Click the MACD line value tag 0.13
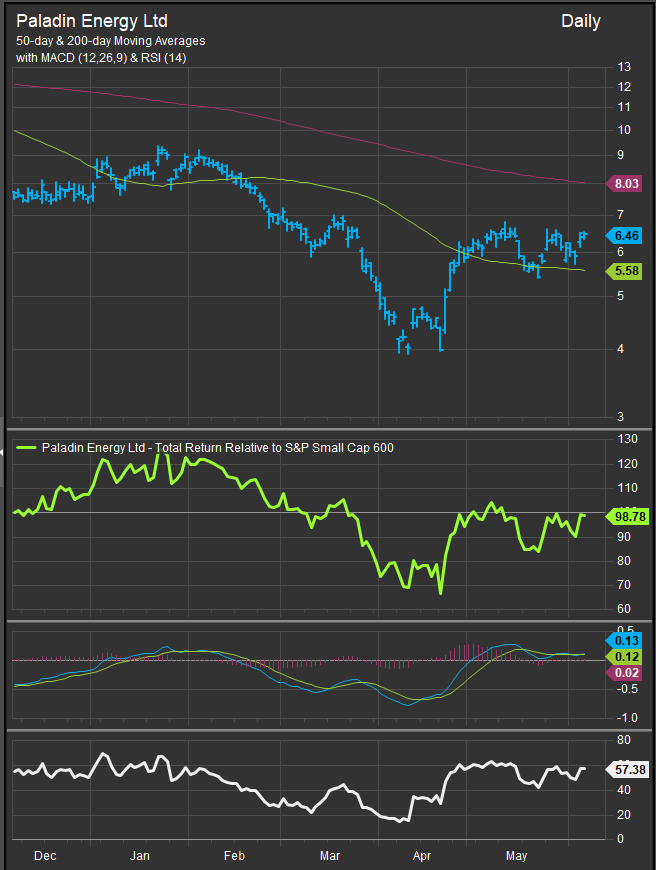Viewport: 656px width, 870px height. [x=626, y=641]
